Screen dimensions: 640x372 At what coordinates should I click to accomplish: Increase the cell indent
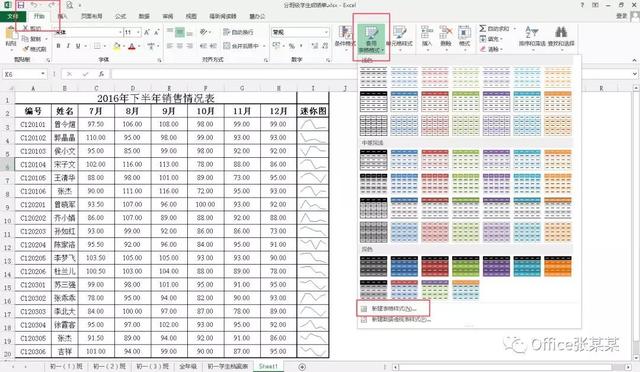(x=213, y=46)
